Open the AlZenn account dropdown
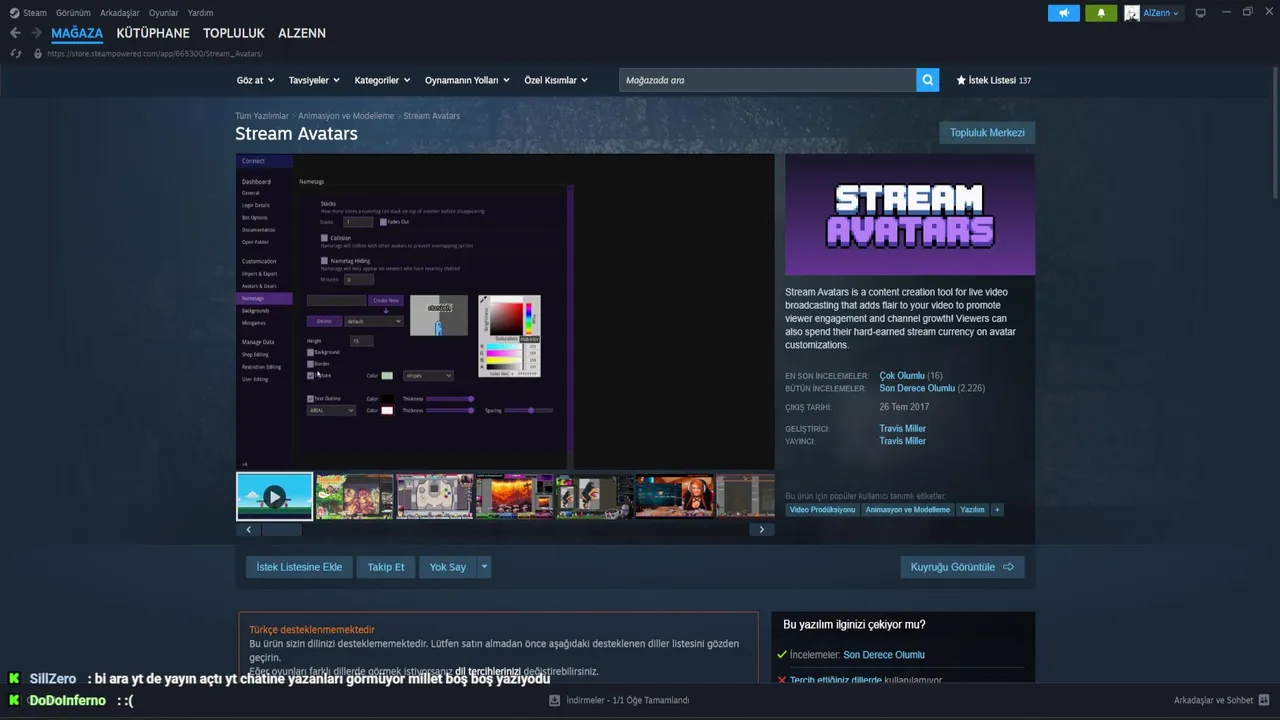The height and width of the screenshot is (720, 1280). tap(1161, 13)
